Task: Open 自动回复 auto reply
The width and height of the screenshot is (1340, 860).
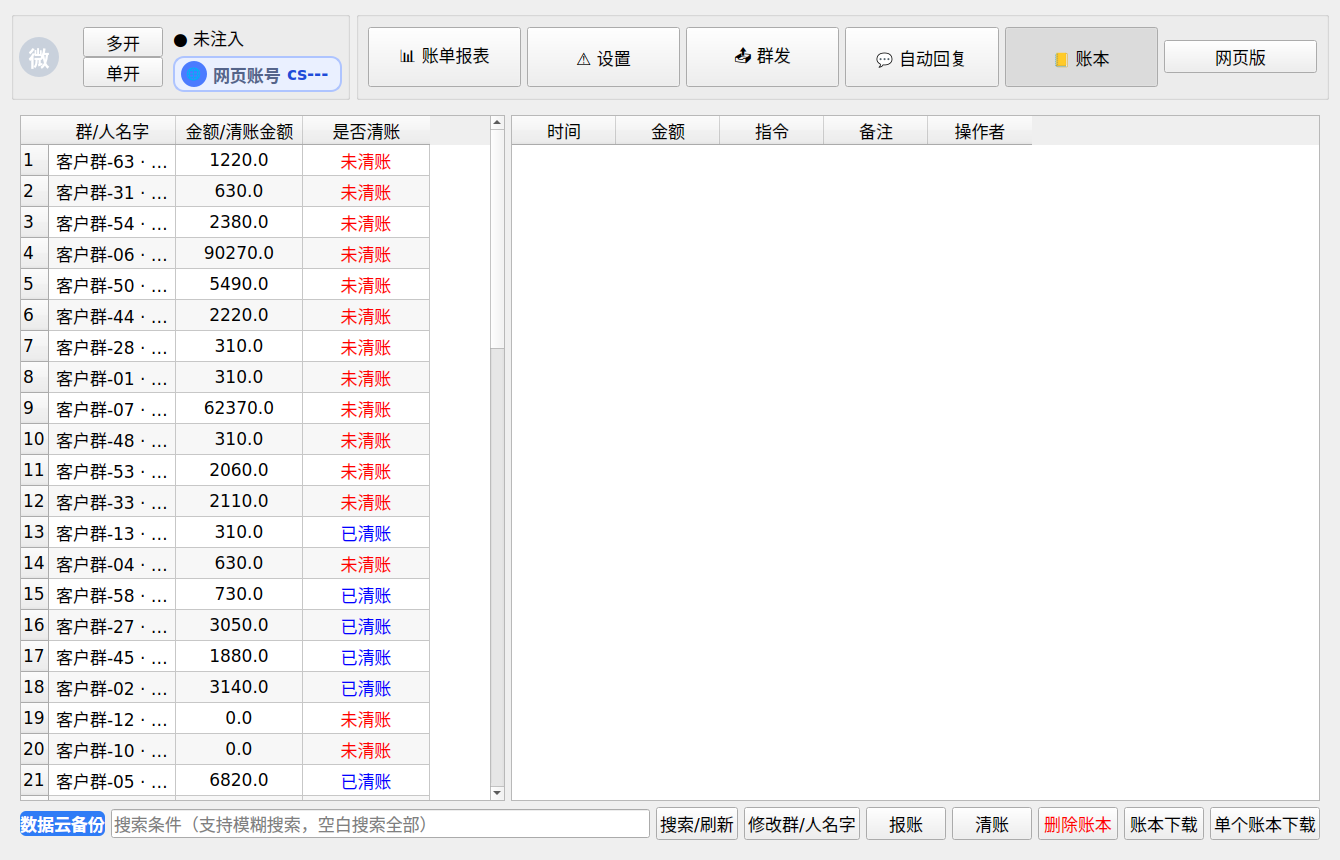Action: (x=921, y=57)
